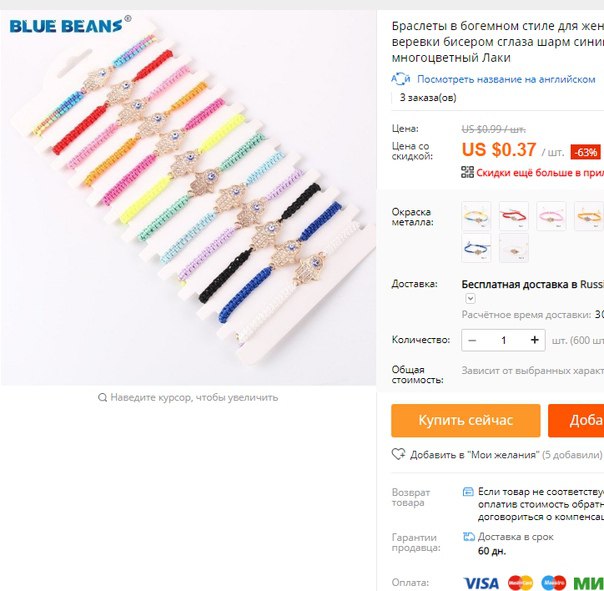Choose the pink bracelet variant

[551, 216]
